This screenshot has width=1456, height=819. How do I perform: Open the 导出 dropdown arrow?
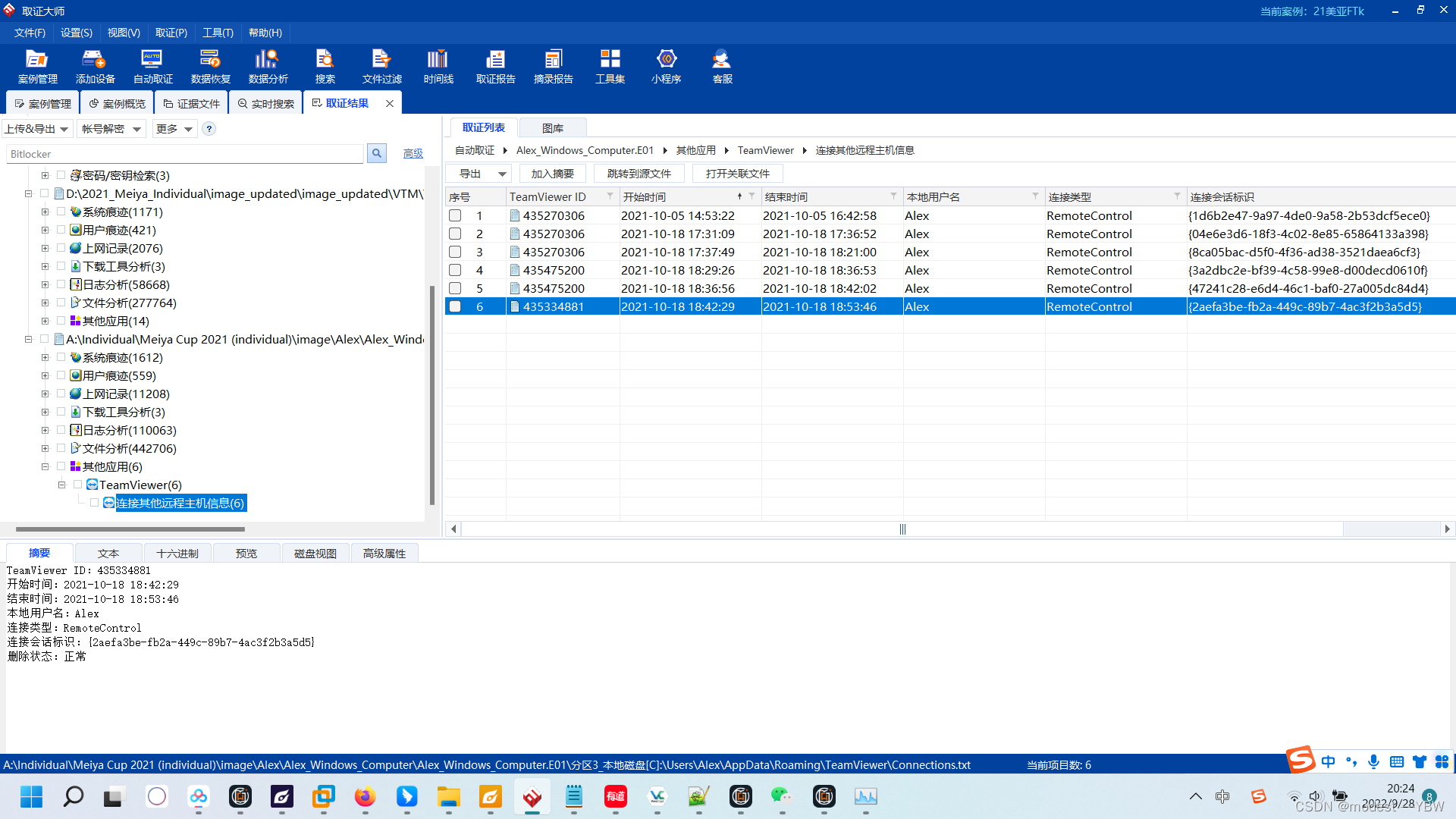click(x=502, y=174)
